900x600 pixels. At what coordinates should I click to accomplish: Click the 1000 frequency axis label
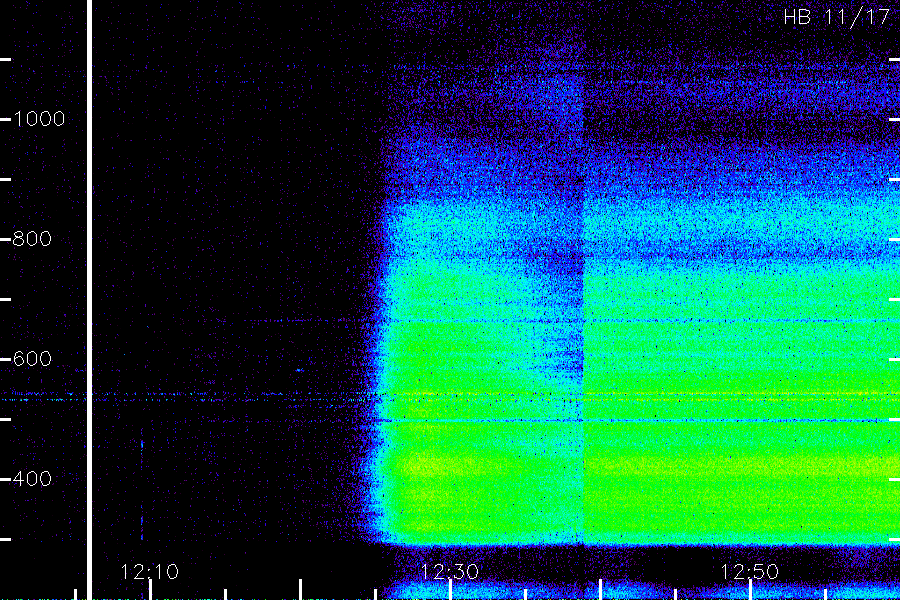click(39, 119)
